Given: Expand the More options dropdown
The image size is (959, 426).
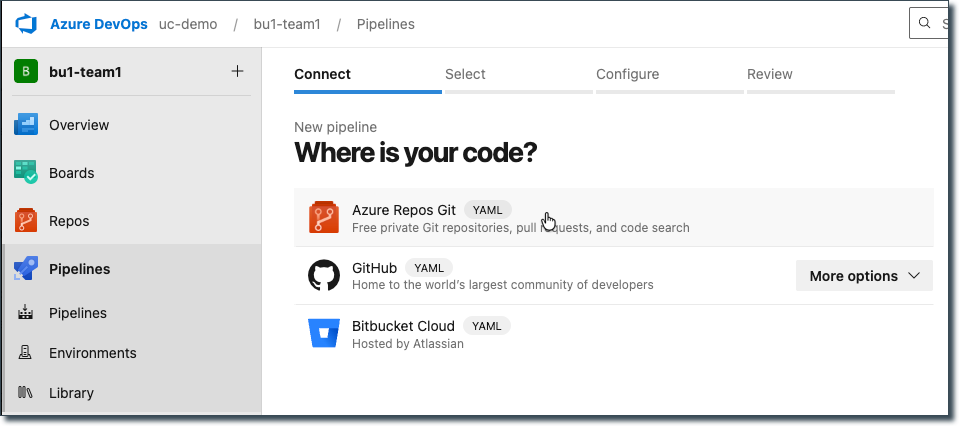Looking at the screenshot, I should coord(864,276).
